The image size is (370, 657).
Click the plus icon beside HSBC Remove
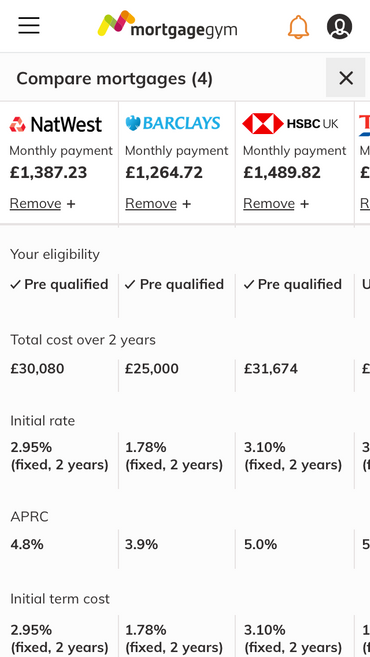pyautogui.click(x=304, y=204)
